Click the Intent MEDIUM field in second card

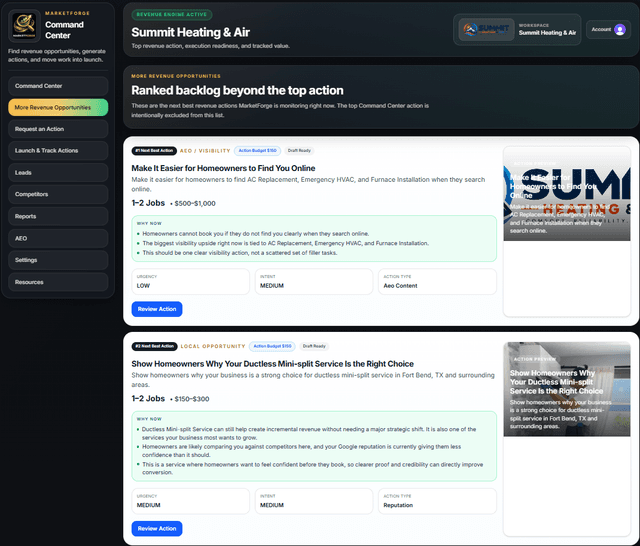tap(314, 501)
